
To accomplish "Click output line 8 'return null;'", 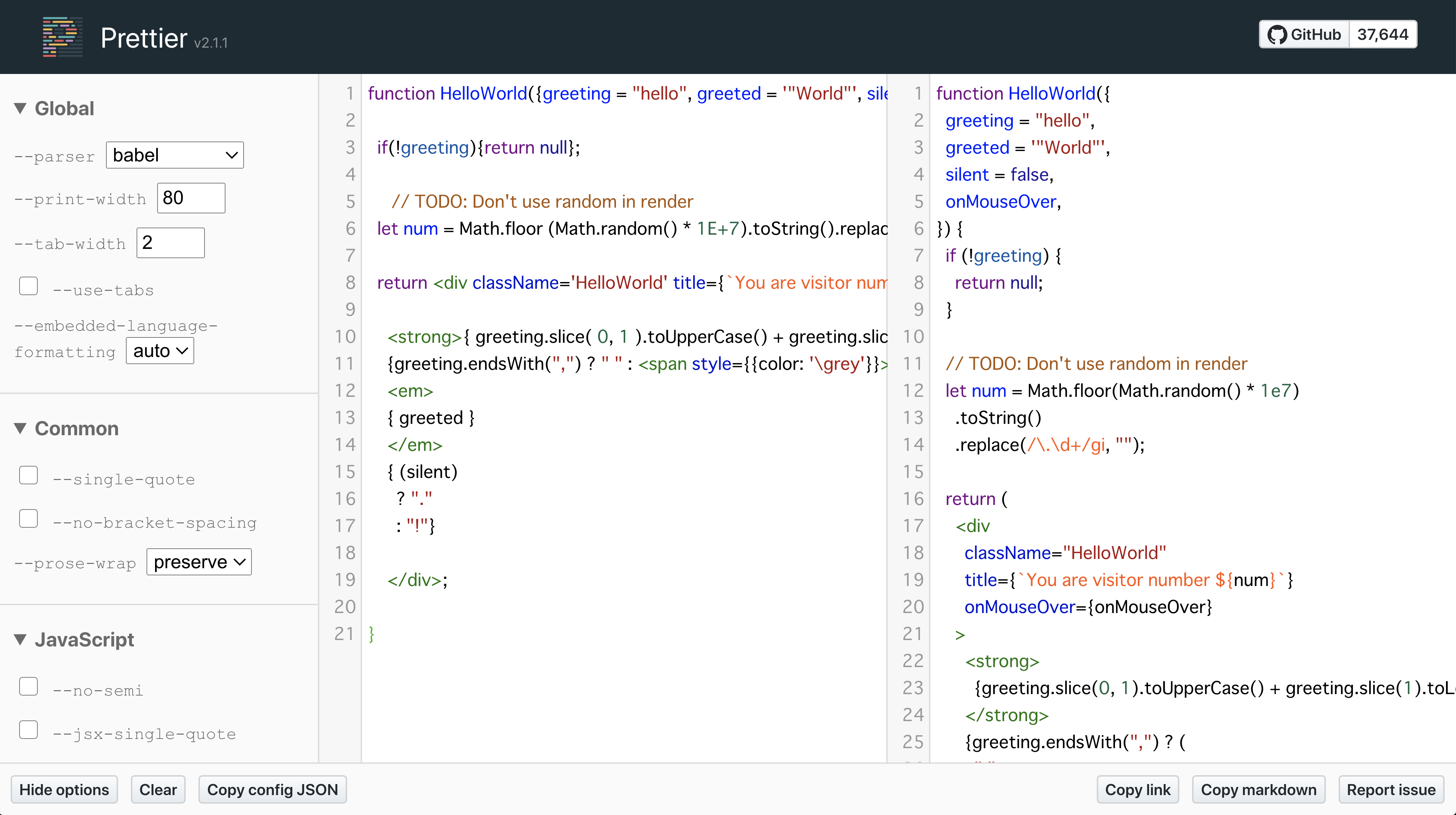I will [999, 283].
